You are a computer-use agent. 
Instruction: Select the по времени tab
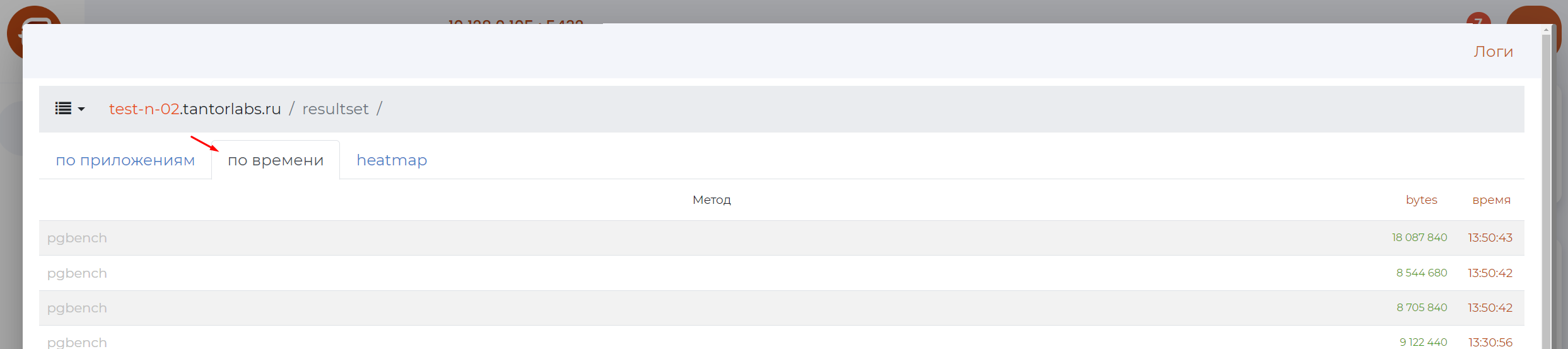[276, 160]
